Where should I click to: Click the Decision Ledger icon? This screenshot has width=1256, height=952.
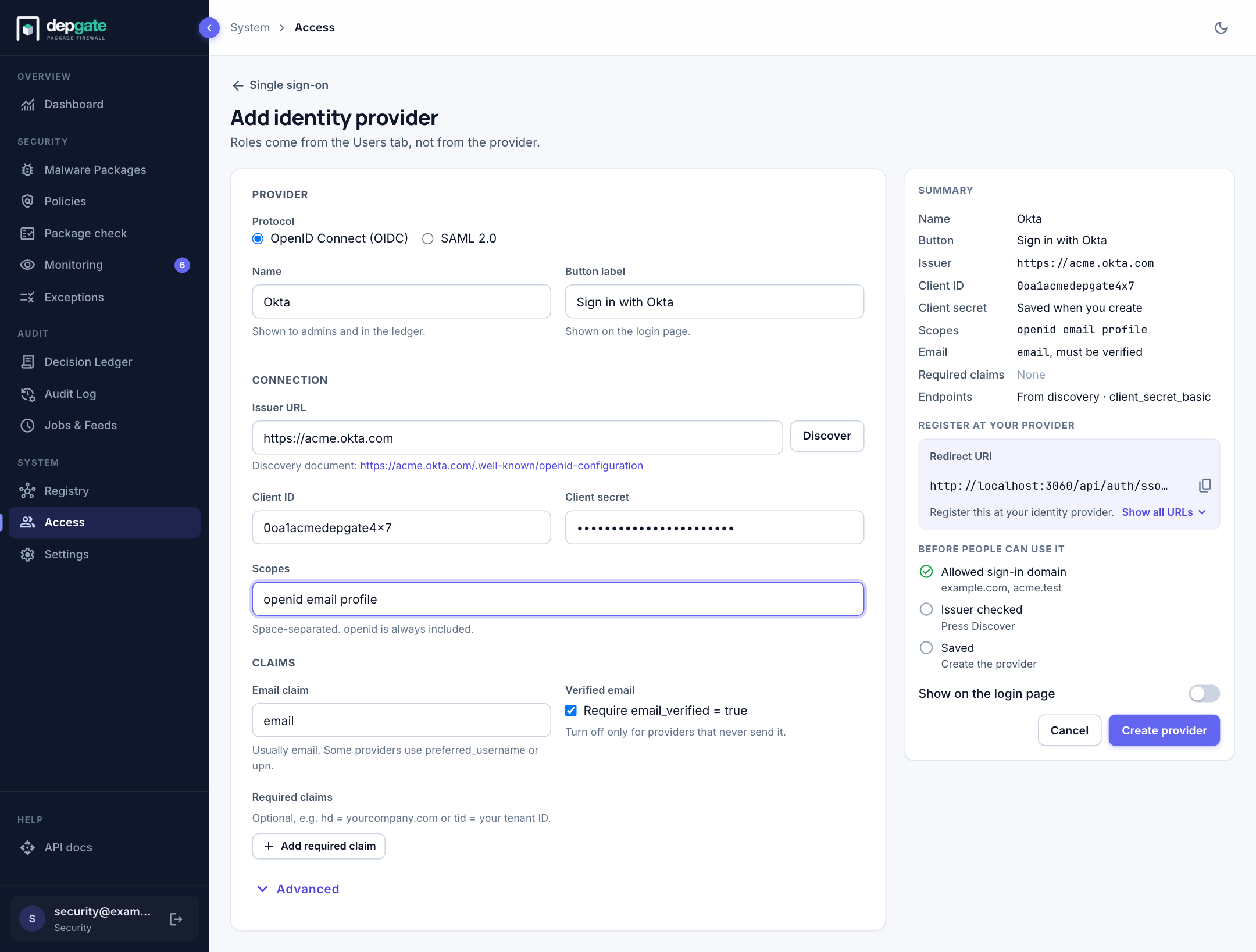pos(27,362)
